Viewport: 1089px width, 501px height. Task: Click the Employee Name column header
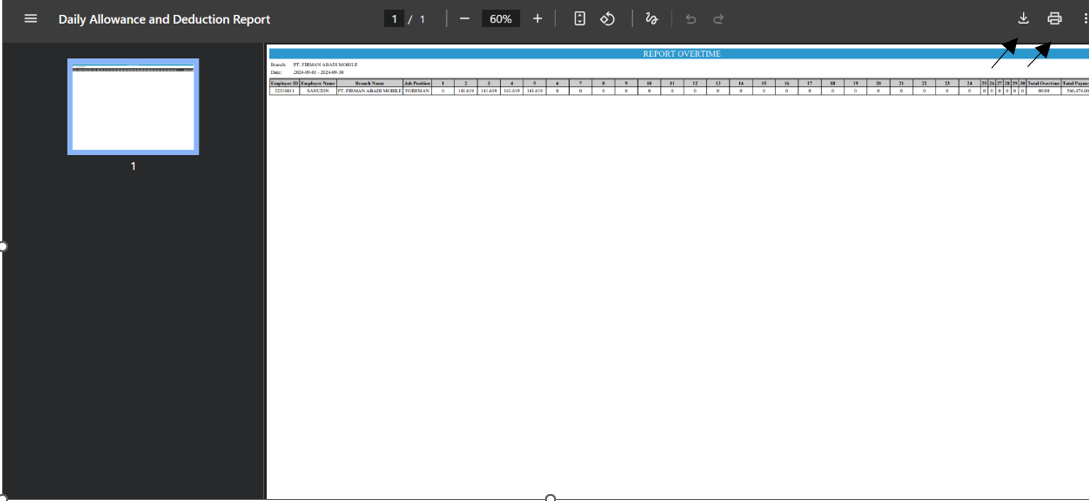[x=317, y=83]
